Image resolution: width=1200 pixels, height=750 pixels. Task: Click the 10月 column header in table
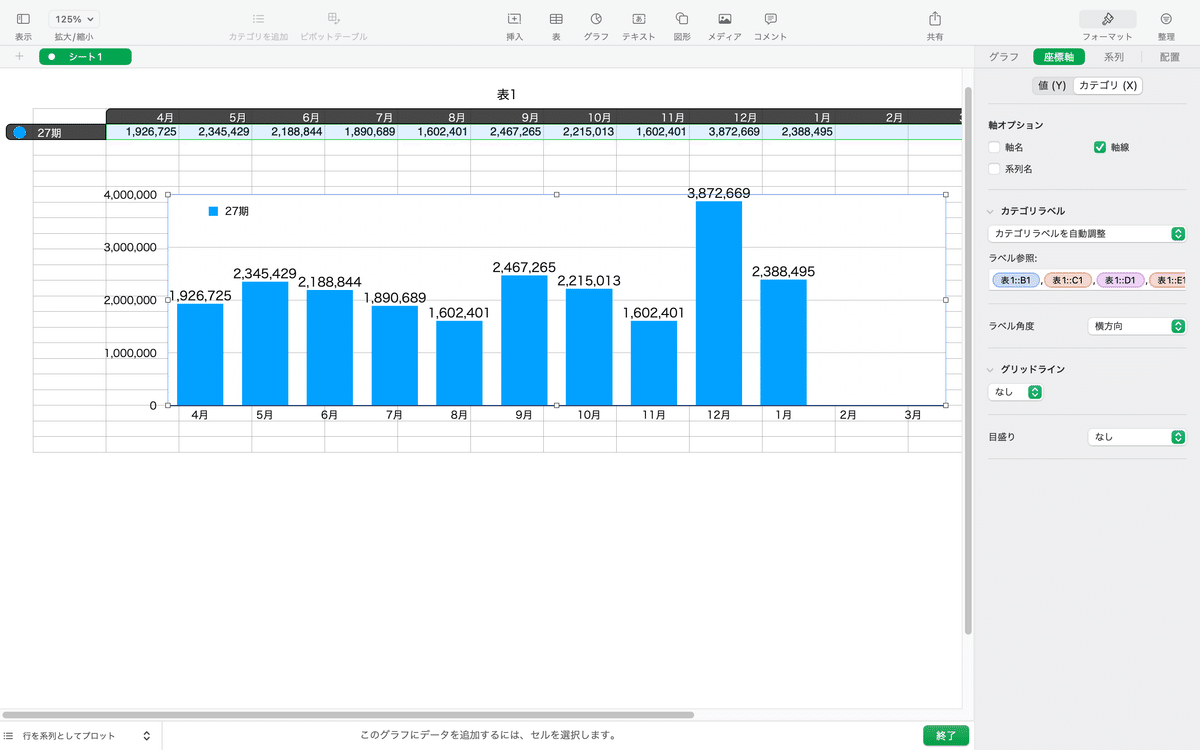click(580, 116)
